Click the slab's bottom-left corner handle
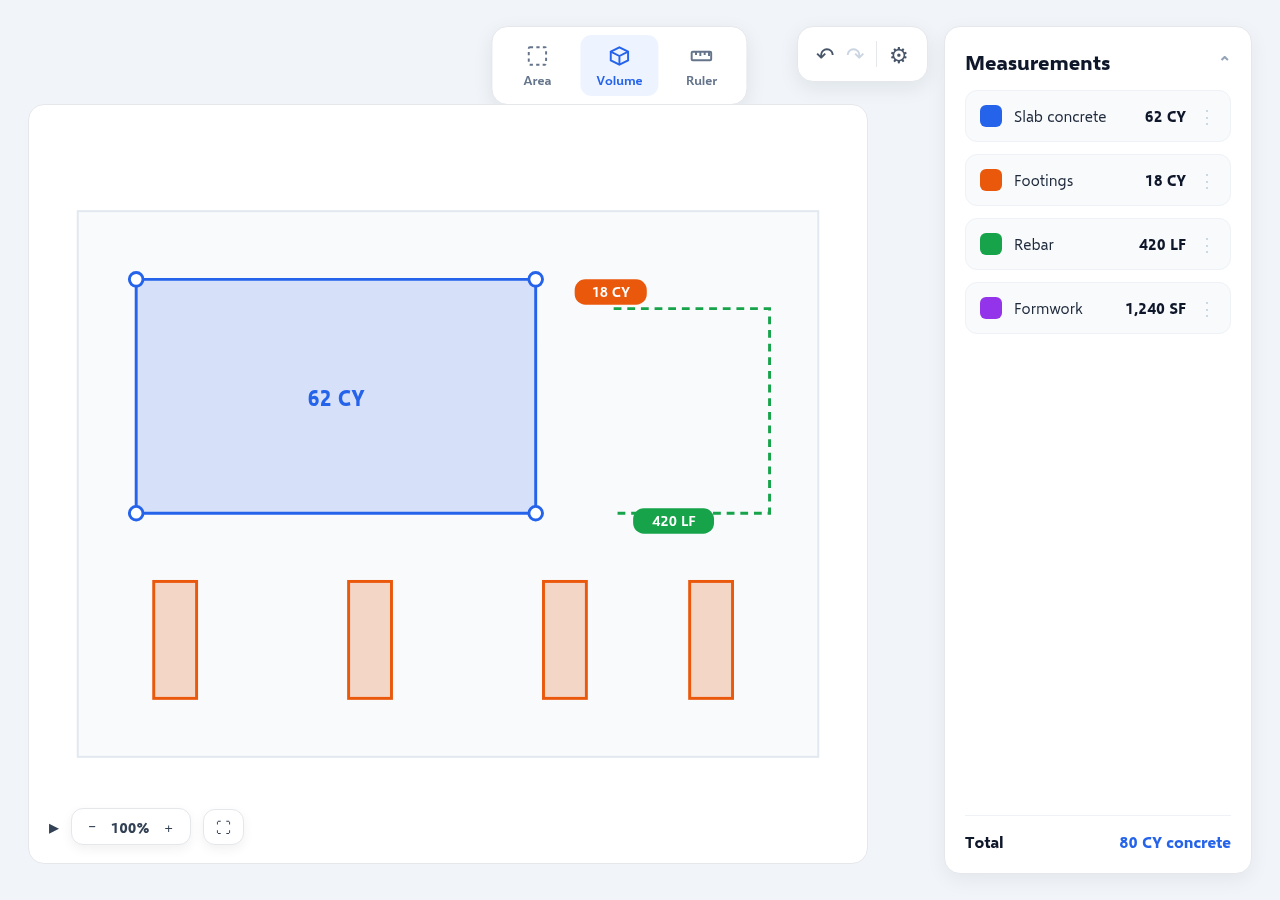This screenshot has height=900, width=1280. pos(136,513)
